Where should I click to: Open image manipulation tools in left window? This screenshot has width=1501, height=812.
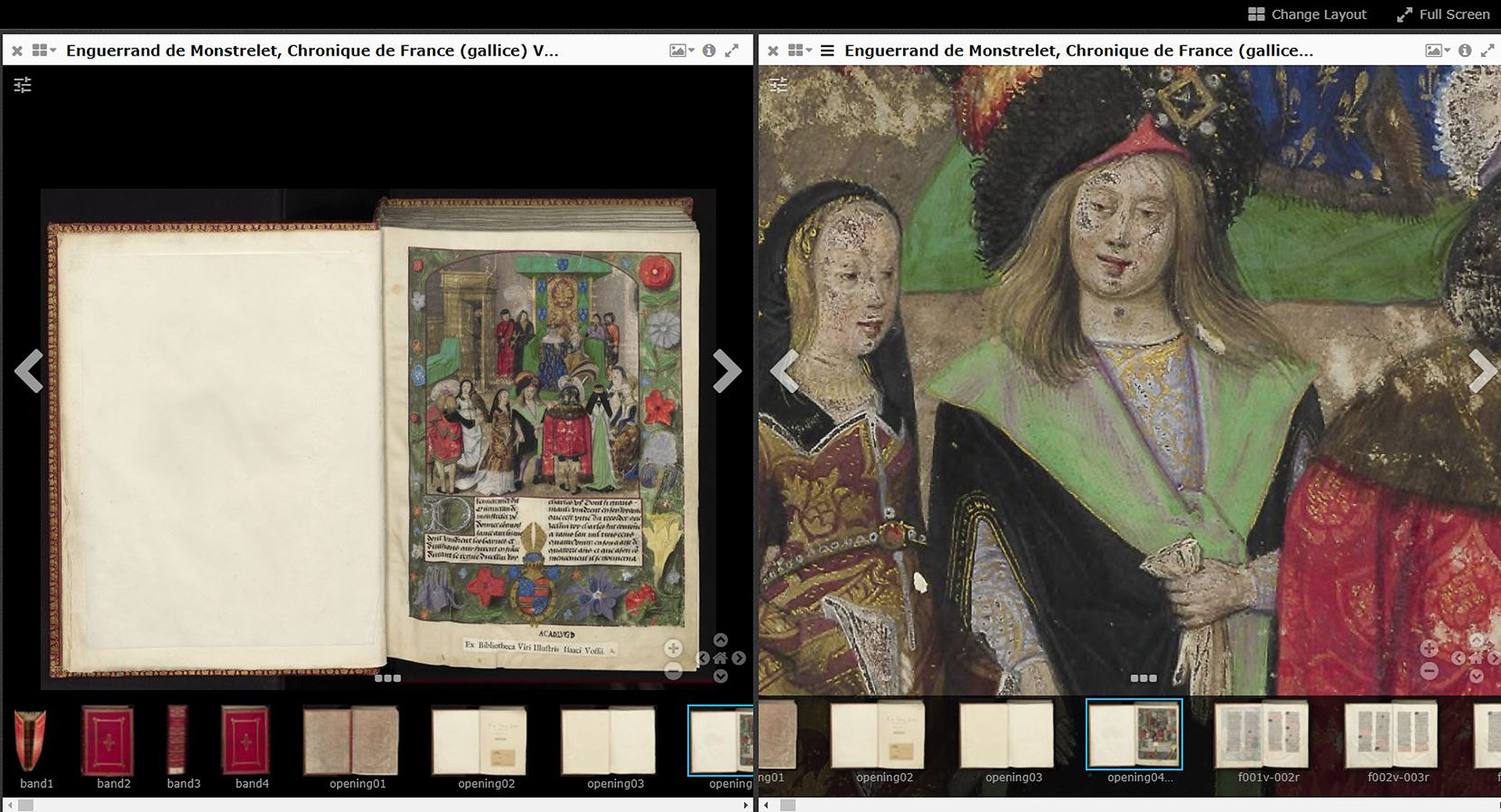(23, 84)
